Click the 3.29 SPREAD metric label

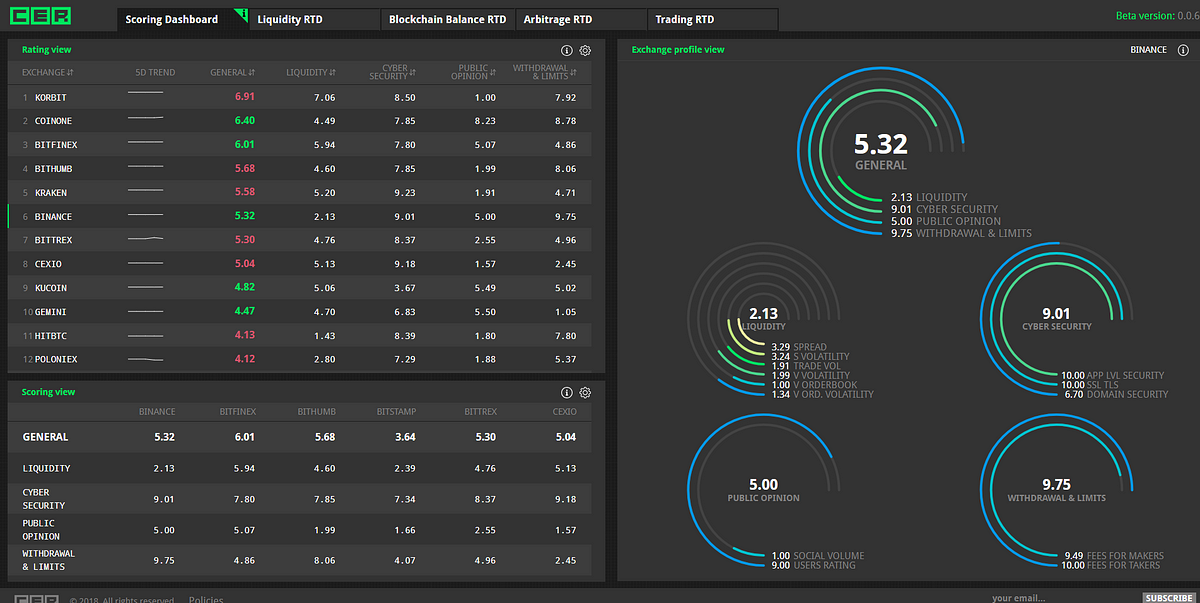click(799, 347)
